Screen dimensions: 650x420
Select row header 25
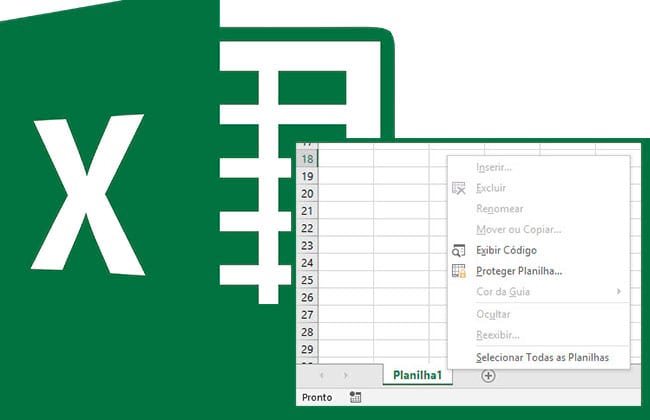(x=307, y=280)
